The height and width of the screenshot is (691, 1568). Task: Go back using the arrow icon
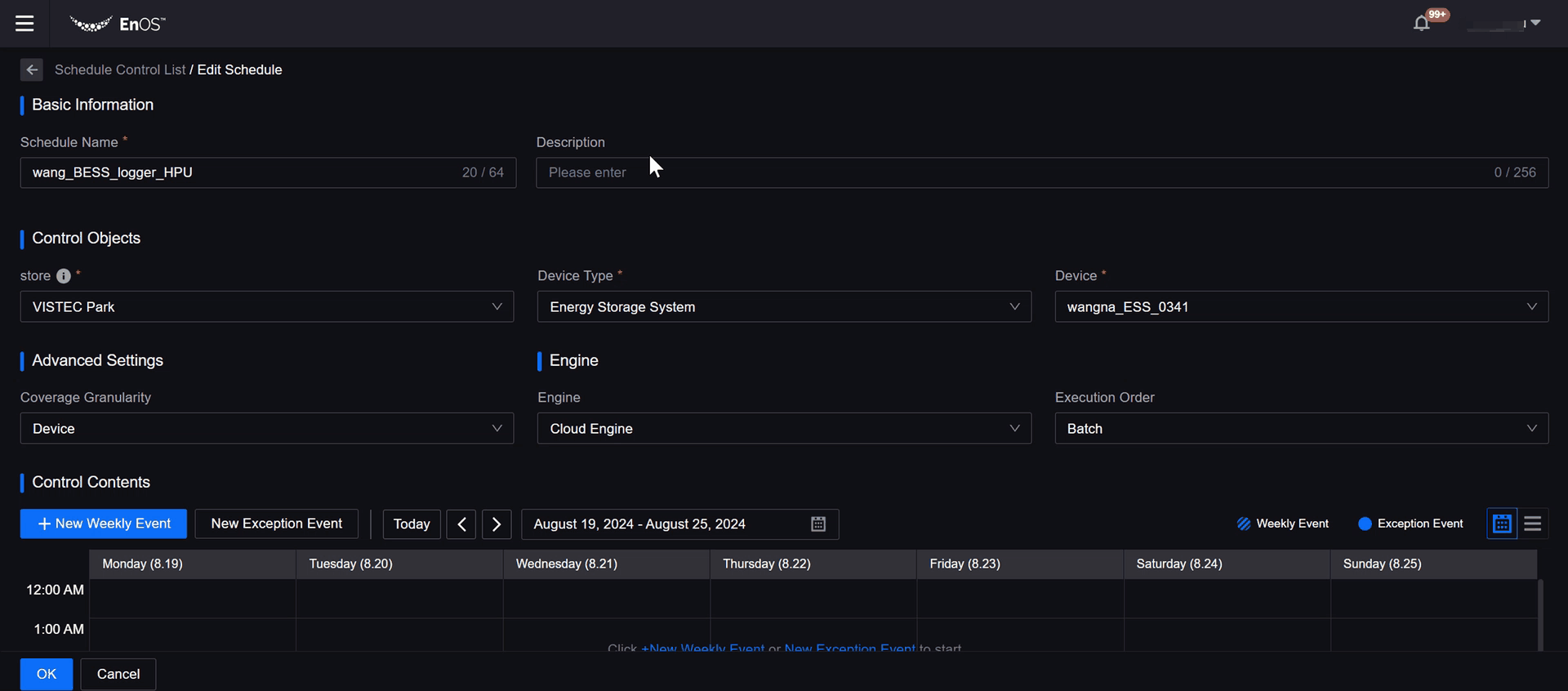click(x=31, y=69)
